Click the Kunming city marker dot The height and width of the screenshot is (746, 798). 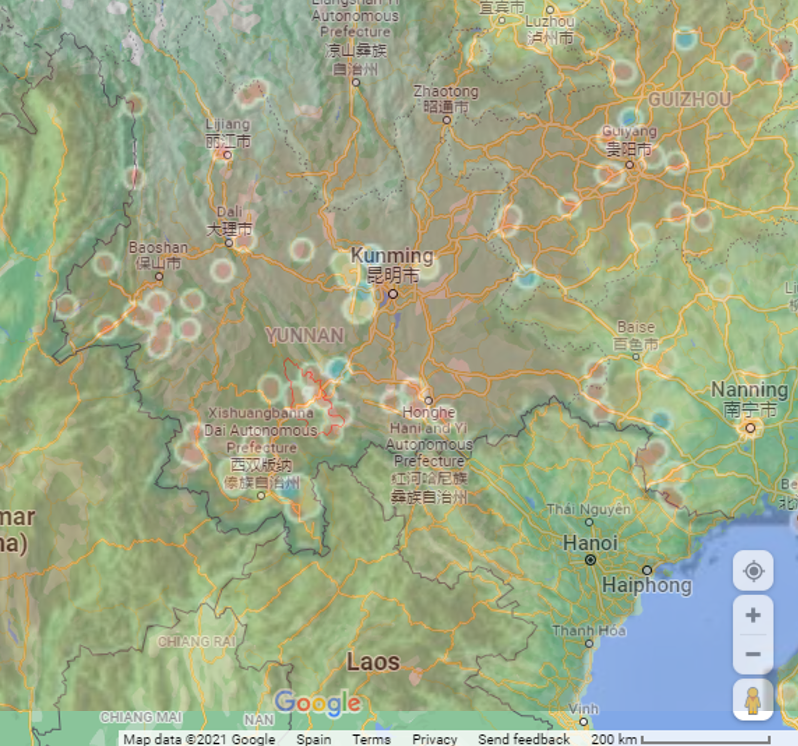point(393,294)
